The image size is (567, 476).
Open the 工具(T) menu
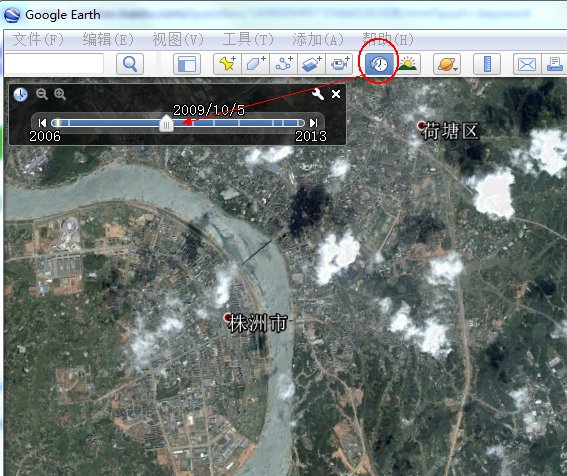click(248, 39)
